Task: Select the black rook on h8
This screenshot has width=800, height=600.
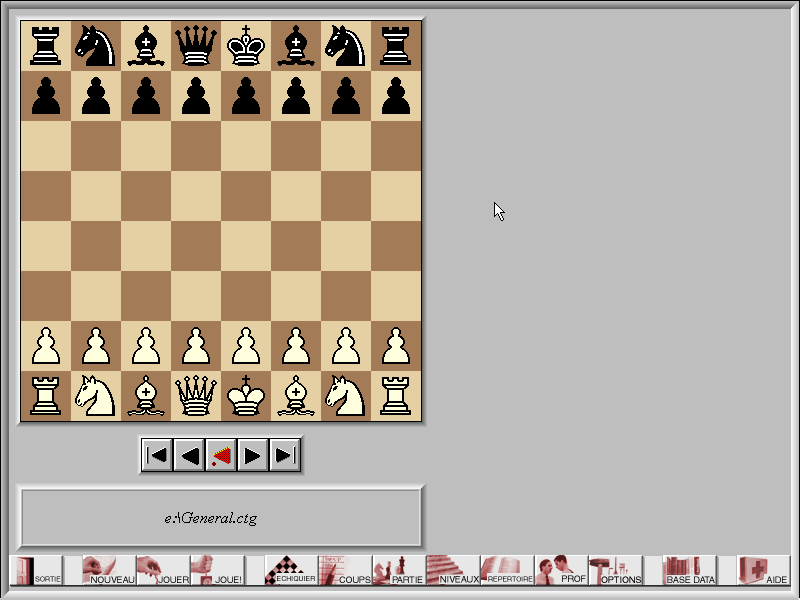Action: [x=396, y=46]
